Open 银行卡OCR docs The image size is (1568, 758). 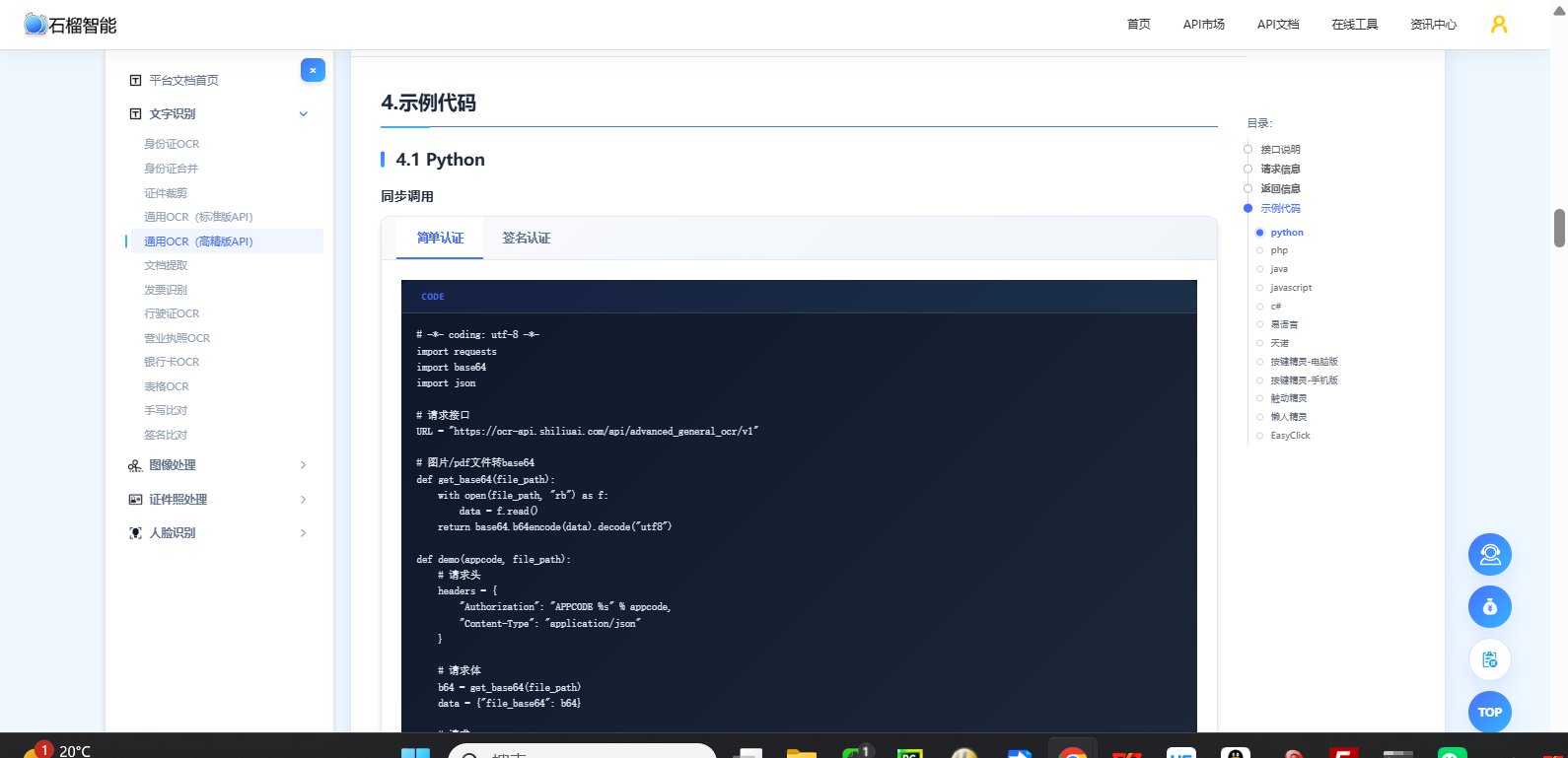(172, 362)
